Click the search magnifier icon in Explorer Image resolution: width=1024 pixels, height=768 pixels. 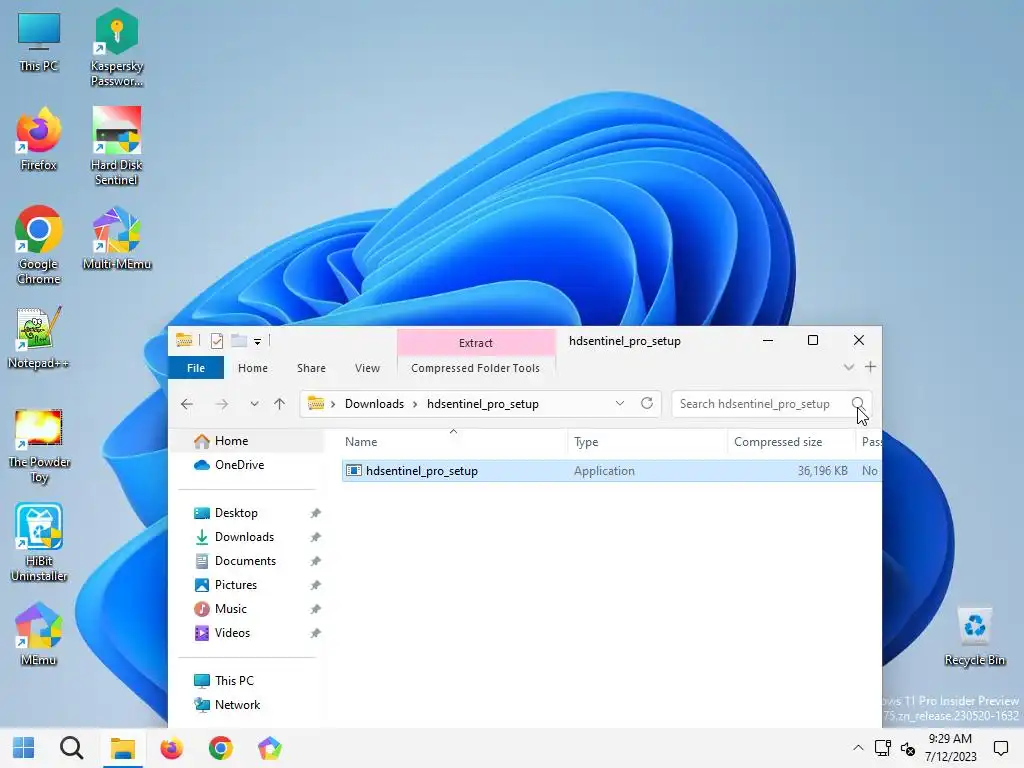tap(857, 403)
